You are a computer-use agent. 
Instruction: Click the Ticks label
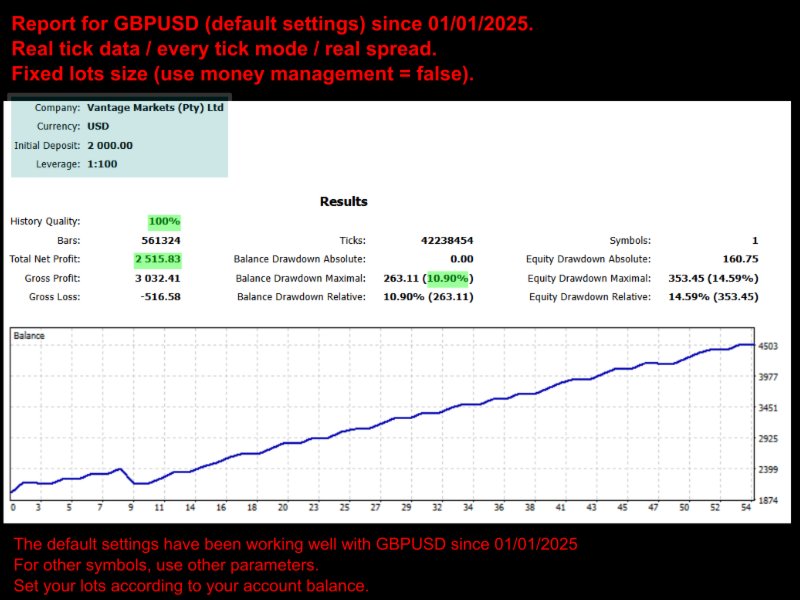click(353, 240)
